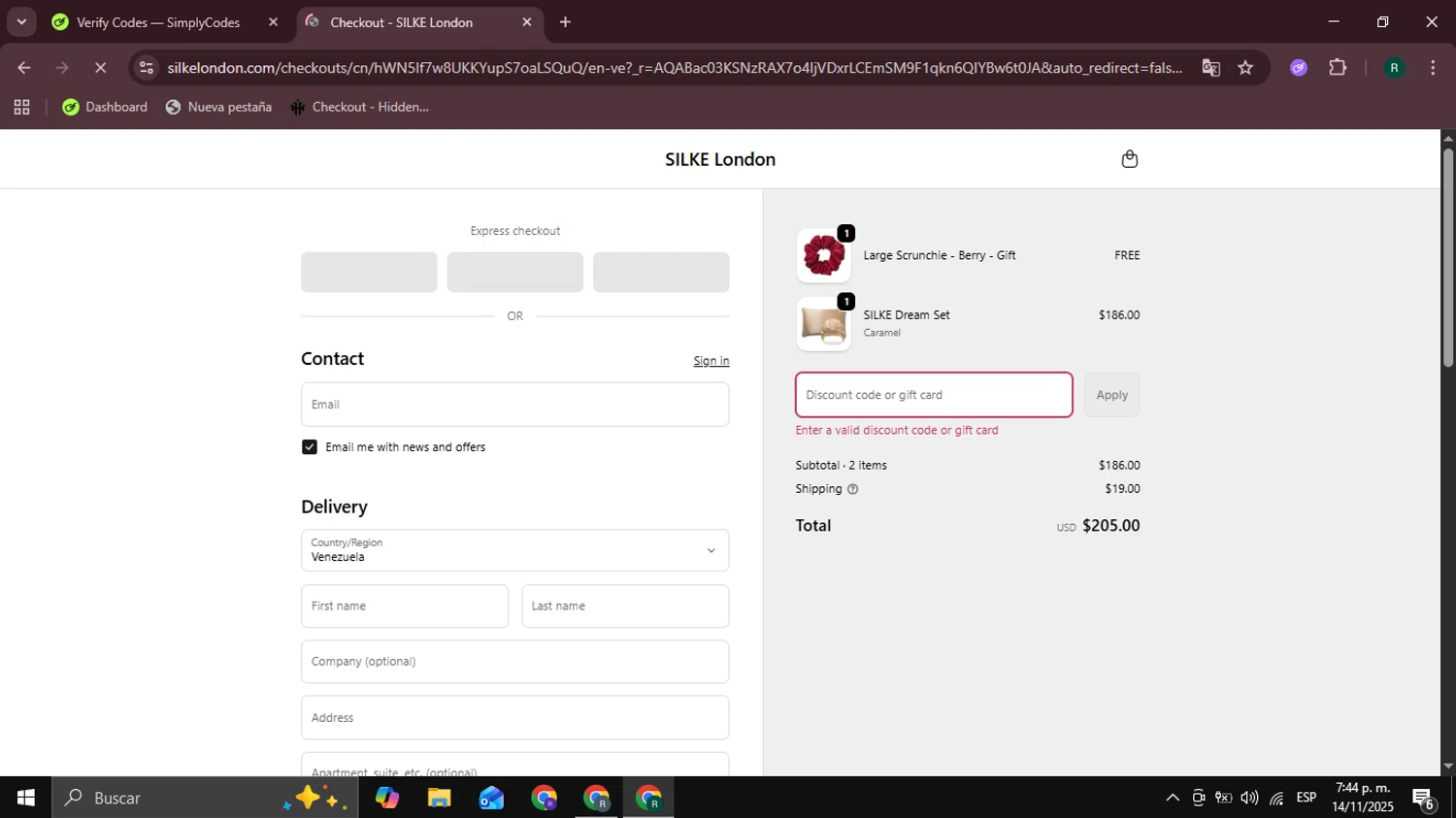This screenshot has height=818, width=1456.
Task: Click the page vertical scrollbar
Action: (x=1448, y=257)
